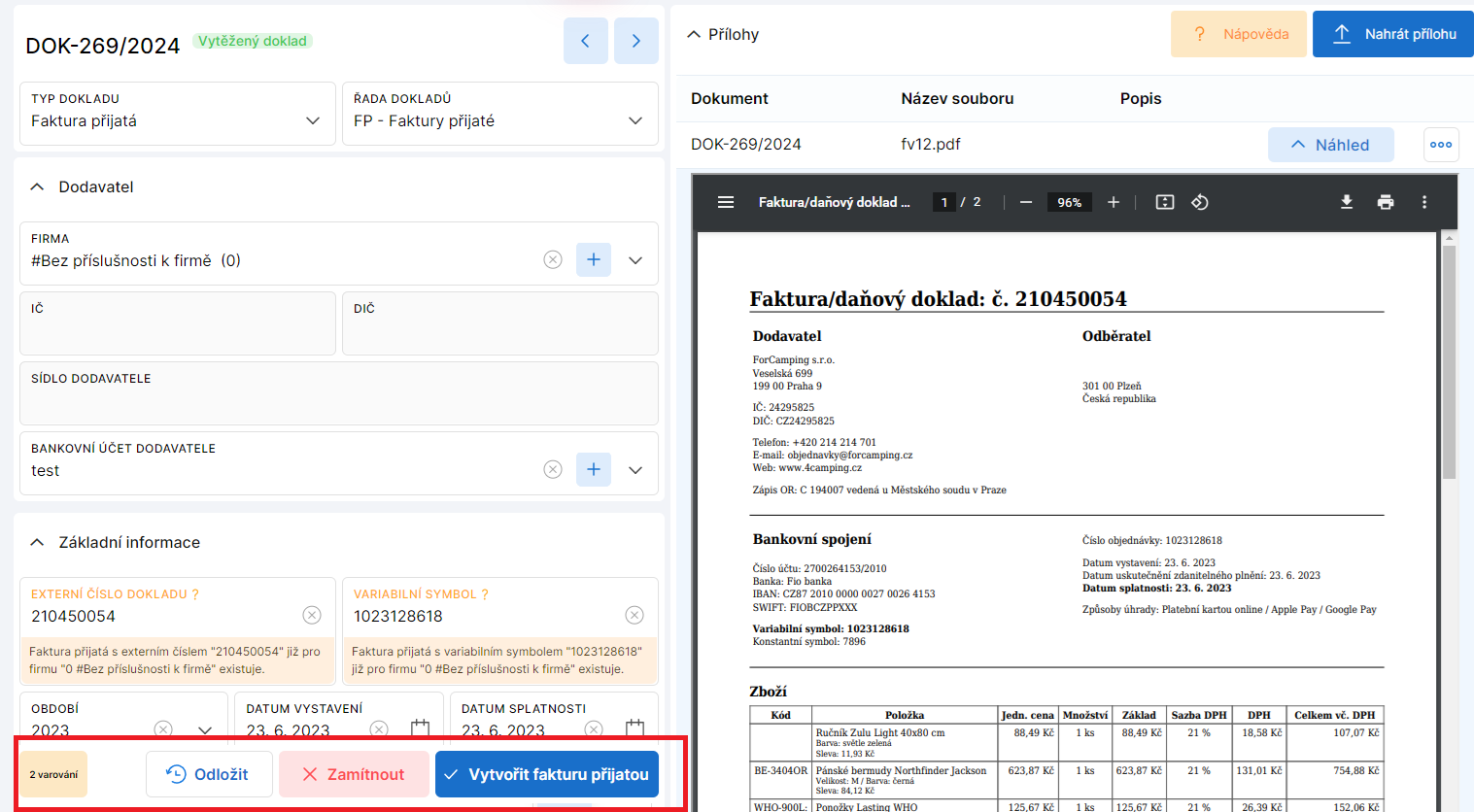Collapse the Dodavatel section
Image resolution: width=1474 pixels, height=812 pixels.
click(37, 186)
